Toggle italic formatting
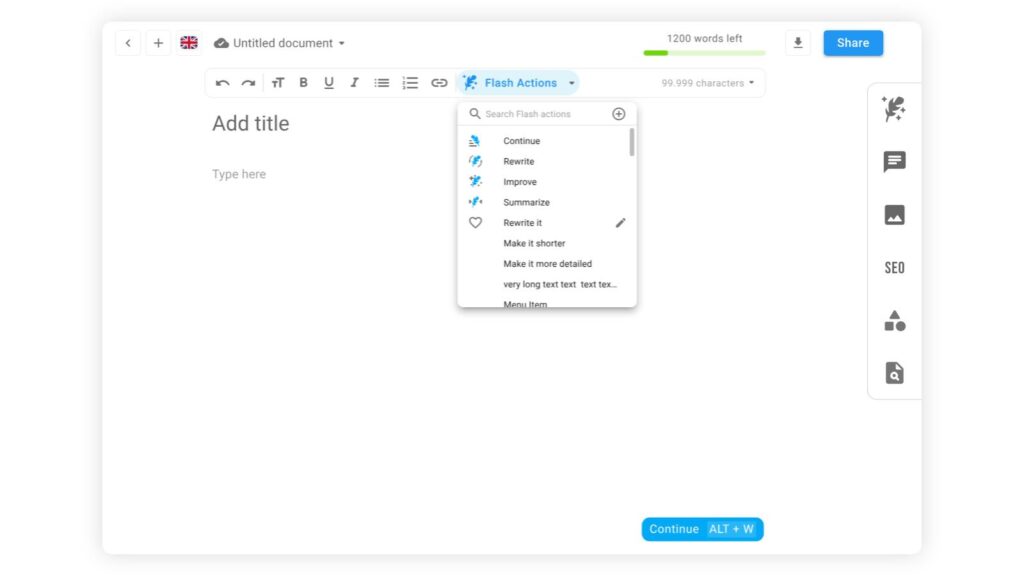This screenshot has width=1024, height=576. tap(354, 83)
